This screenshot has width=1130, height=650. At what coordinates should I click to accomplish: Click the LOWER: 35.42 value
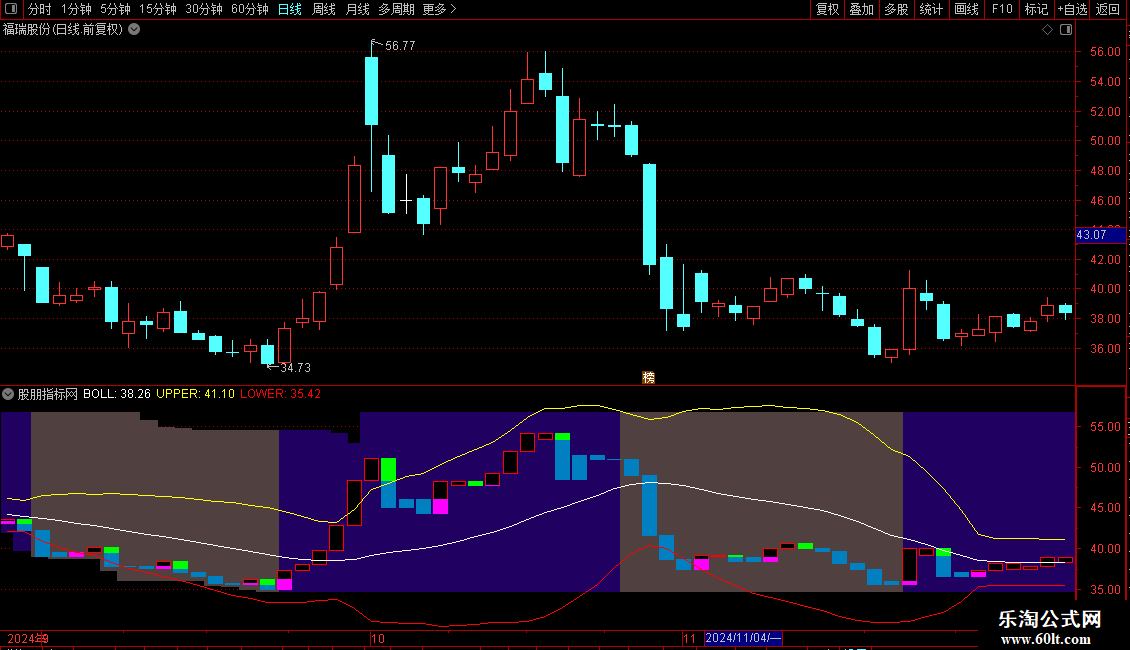[280, 394]
